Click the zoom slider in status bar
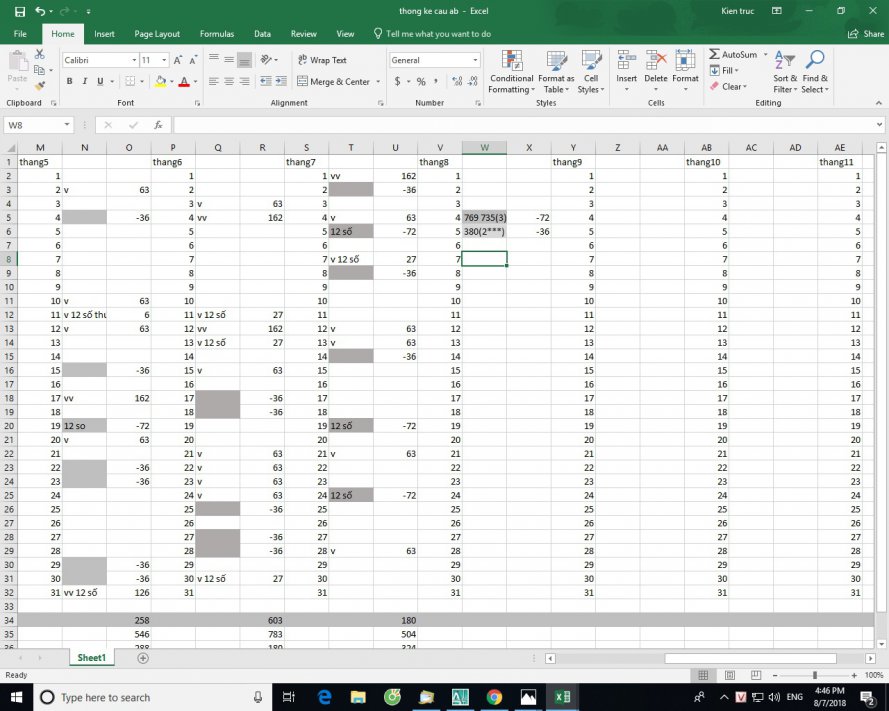This screenshot has width=889, height=711. point(814,676)
